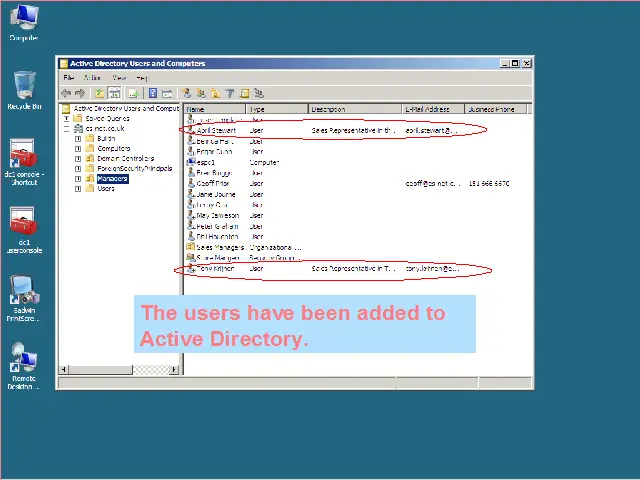
Task: Sort by the Description column header
Action: 355,109
